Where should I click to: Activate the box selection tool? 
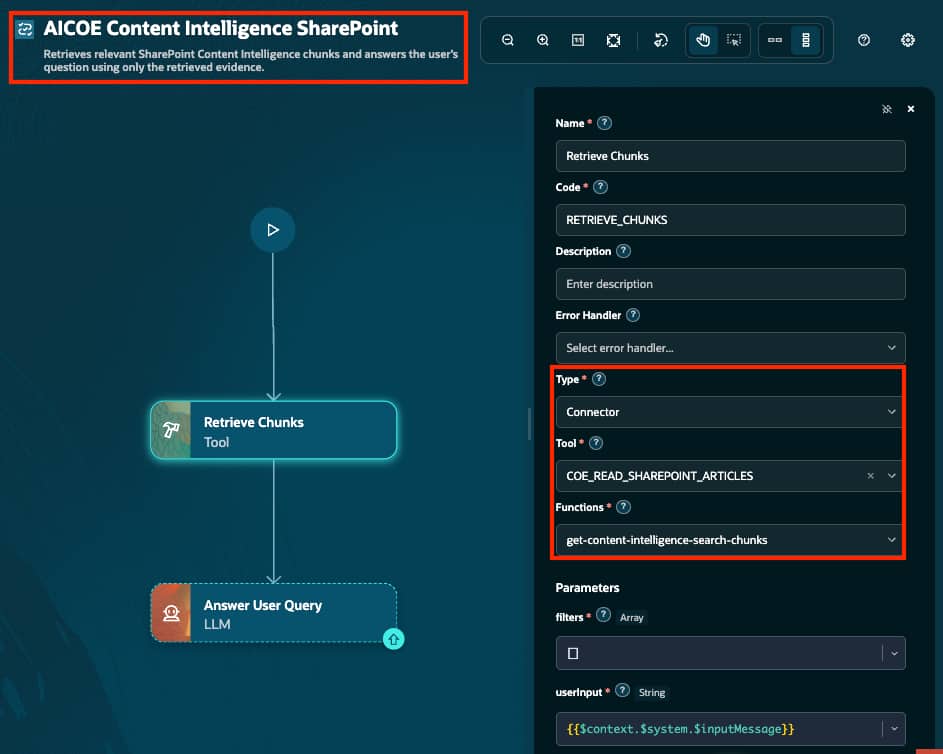734,40
